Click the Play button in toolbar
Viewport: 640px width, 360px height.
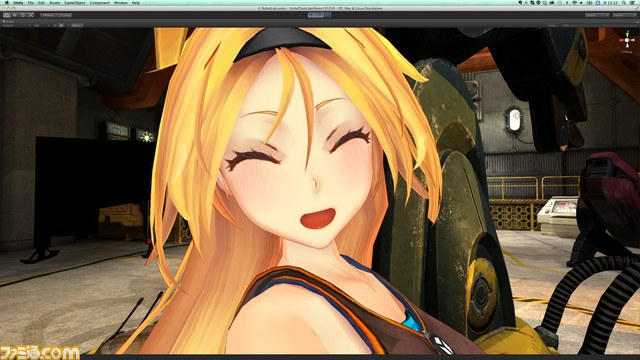tap(311, 15)
